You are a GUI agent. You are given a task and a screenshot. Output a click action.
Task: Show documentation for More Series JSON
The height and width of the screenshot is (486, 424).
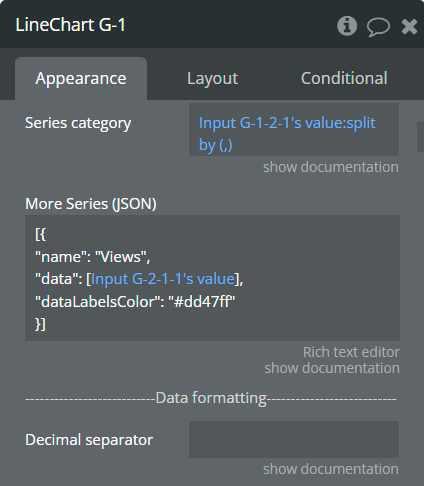[x=332, y=368]
